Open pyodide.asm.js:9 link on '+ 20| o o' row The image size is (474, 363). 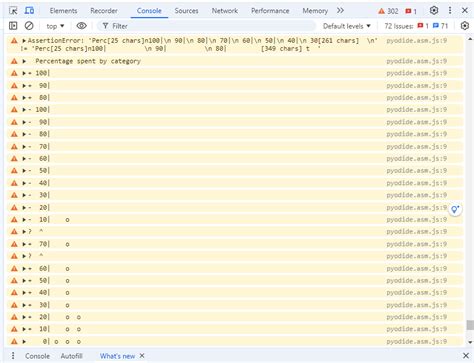[x=417, y=317]
